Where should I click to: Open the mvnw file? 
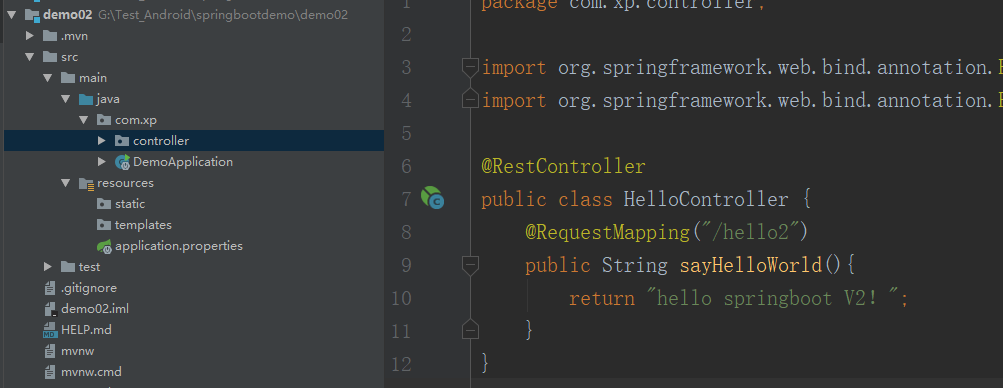pos(78,351)
